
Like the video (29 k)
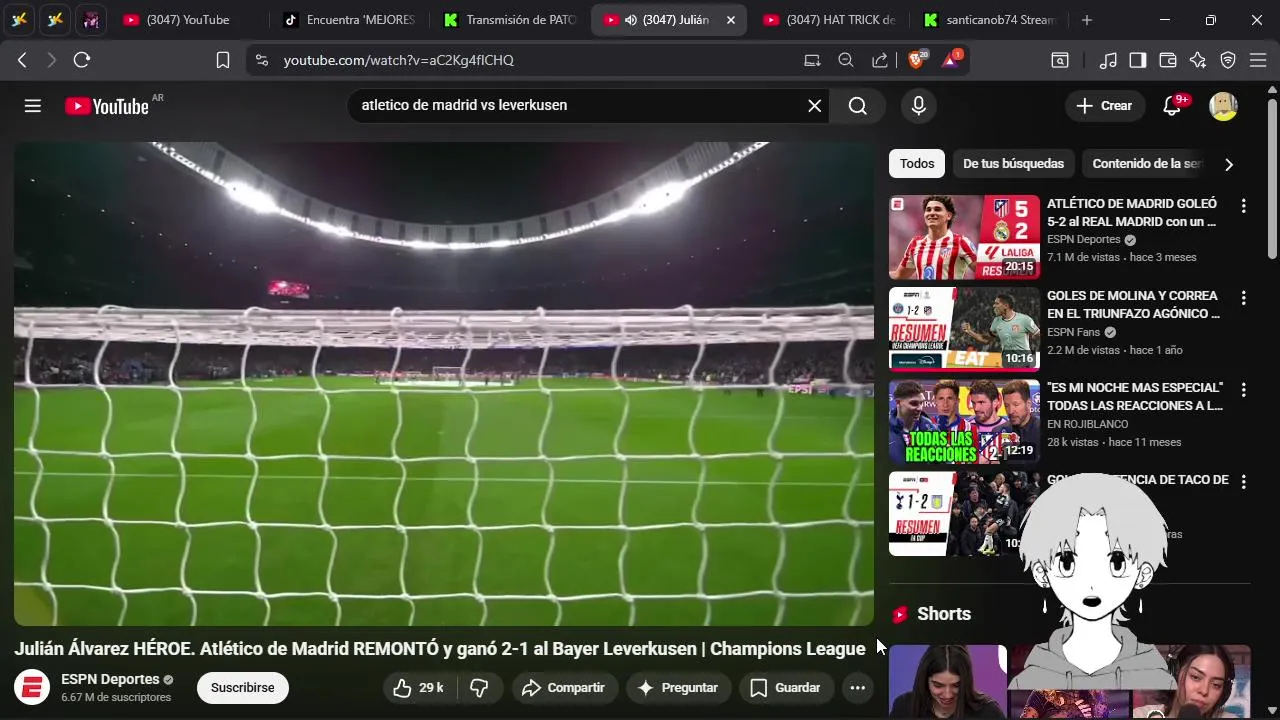(418, 688)
